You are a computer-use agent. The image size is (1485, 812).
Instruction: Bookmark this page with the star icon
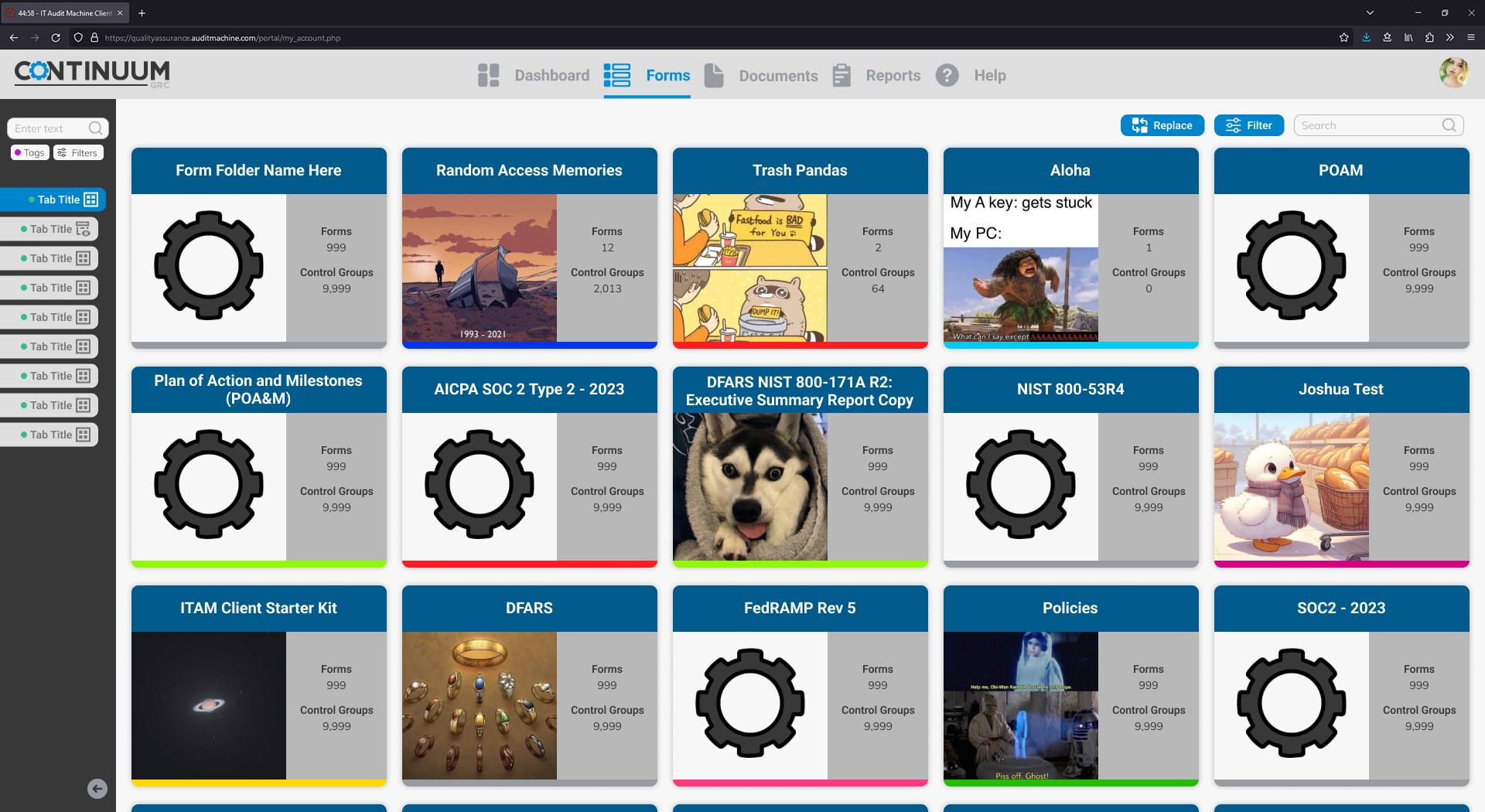coord(1344,37)
